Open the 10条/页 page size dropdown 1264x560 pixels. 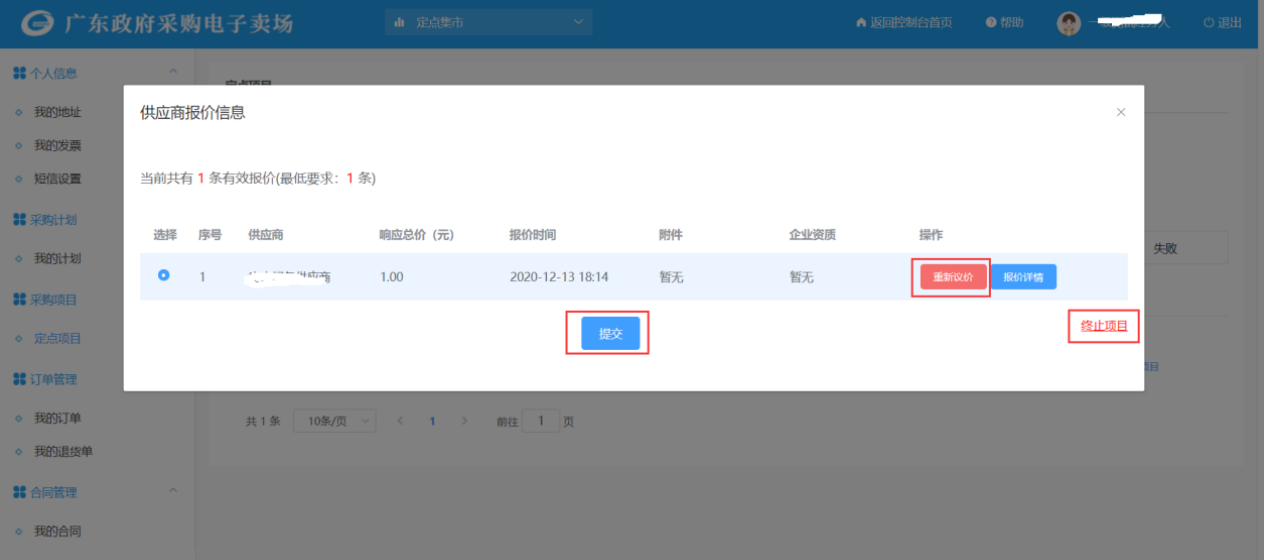click(334, 422)
